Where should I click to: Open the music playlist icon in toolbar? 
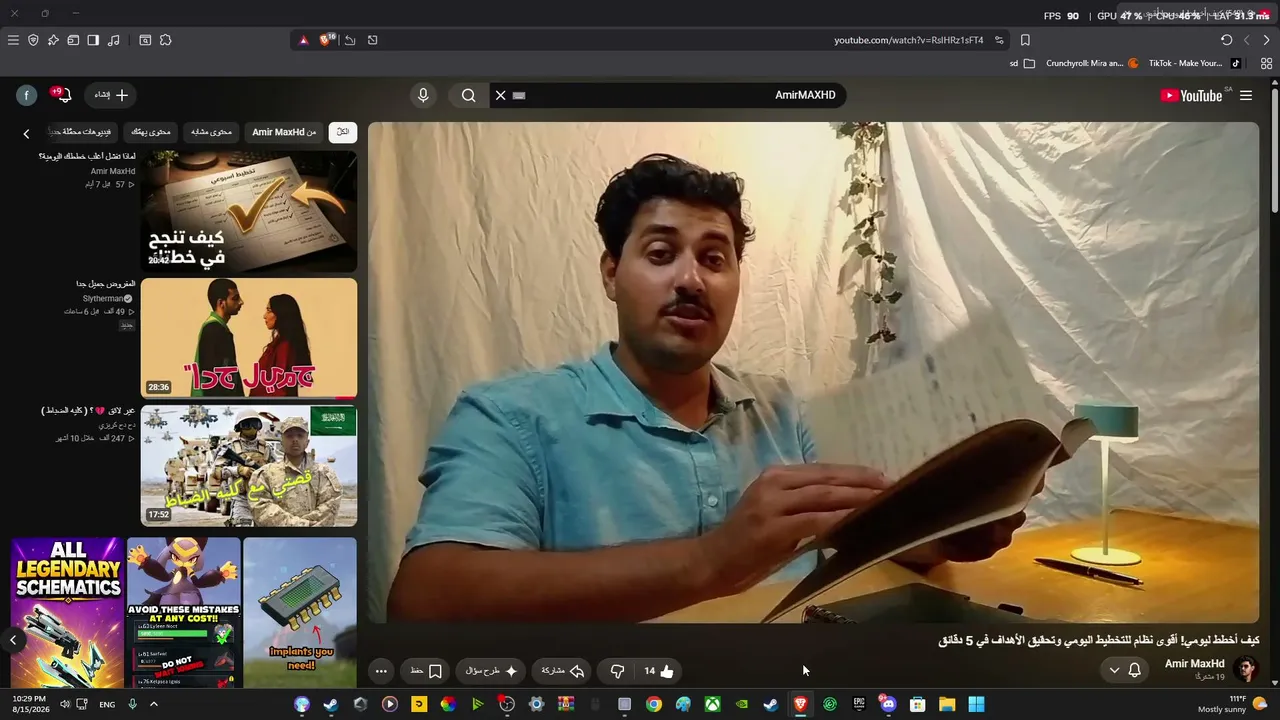click(x=113, y=40)
